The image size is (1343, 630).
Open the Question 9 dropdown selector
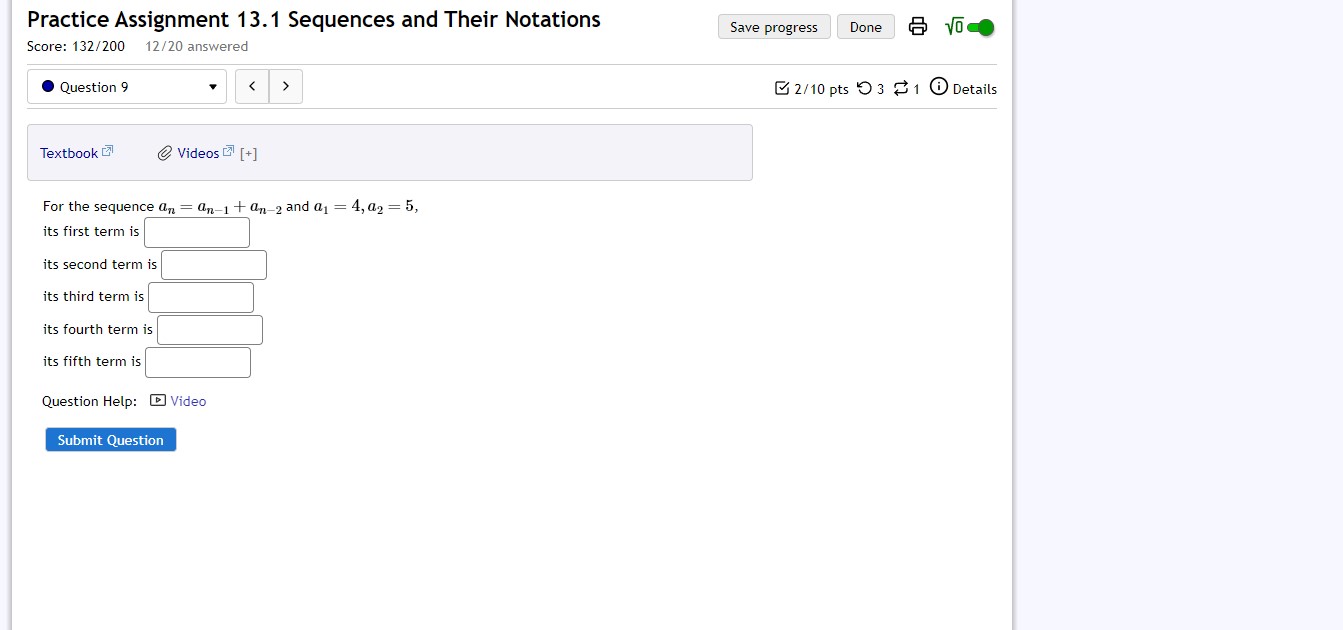[x=126, y=86]
